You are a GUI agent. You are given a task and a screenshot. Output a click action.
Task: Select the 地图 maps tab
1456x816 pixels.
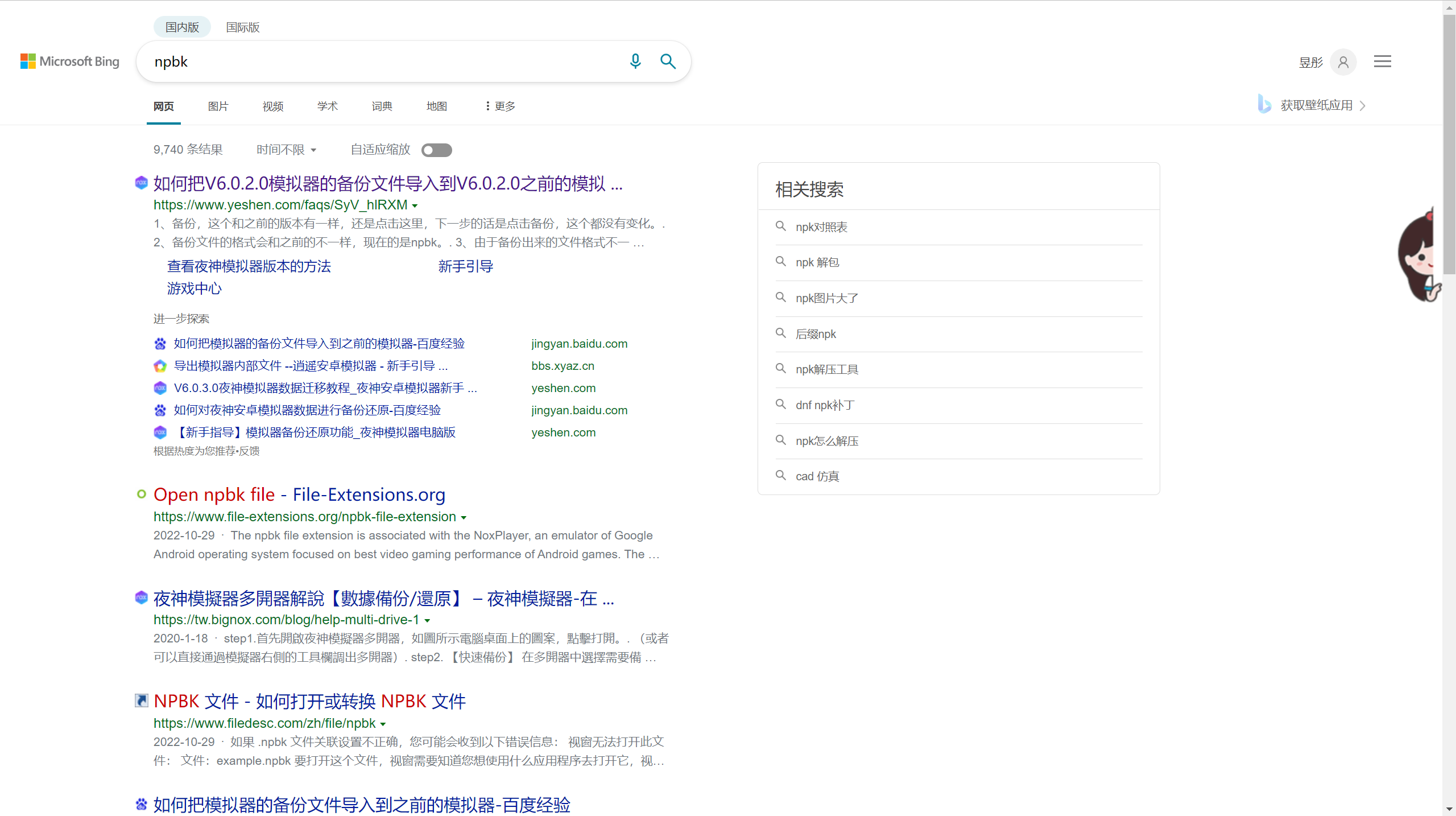(437, 106)
